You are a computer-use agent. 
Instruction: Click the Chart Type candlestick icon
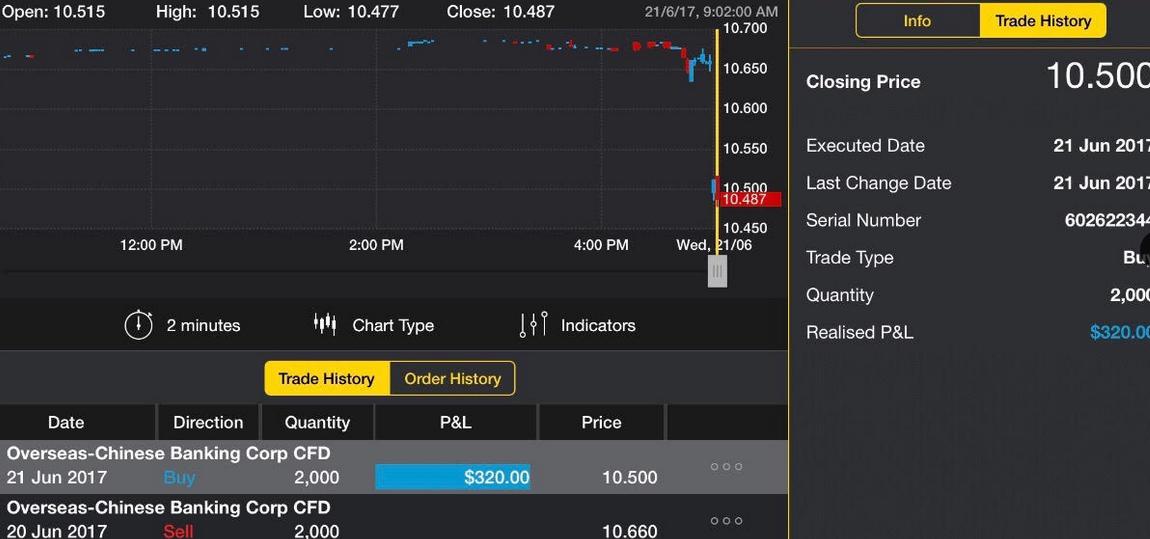tap(325, 324)
